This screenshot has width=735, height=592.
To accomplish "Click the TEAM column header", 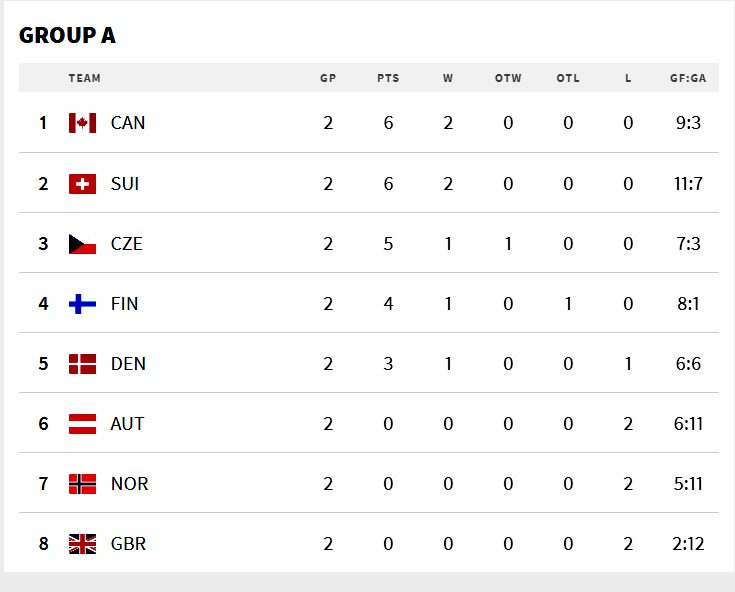I will [x=85, y=78].
